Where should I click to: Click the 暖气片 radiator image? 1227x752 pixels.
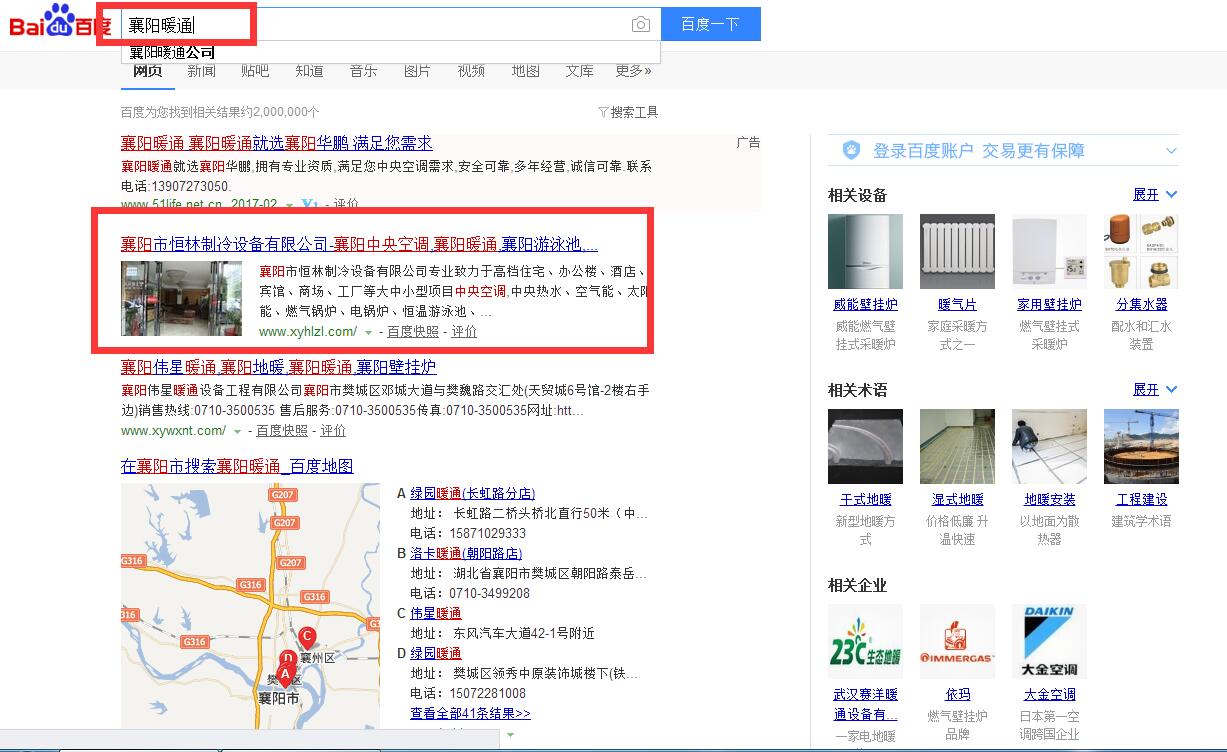tap(957, 251)
